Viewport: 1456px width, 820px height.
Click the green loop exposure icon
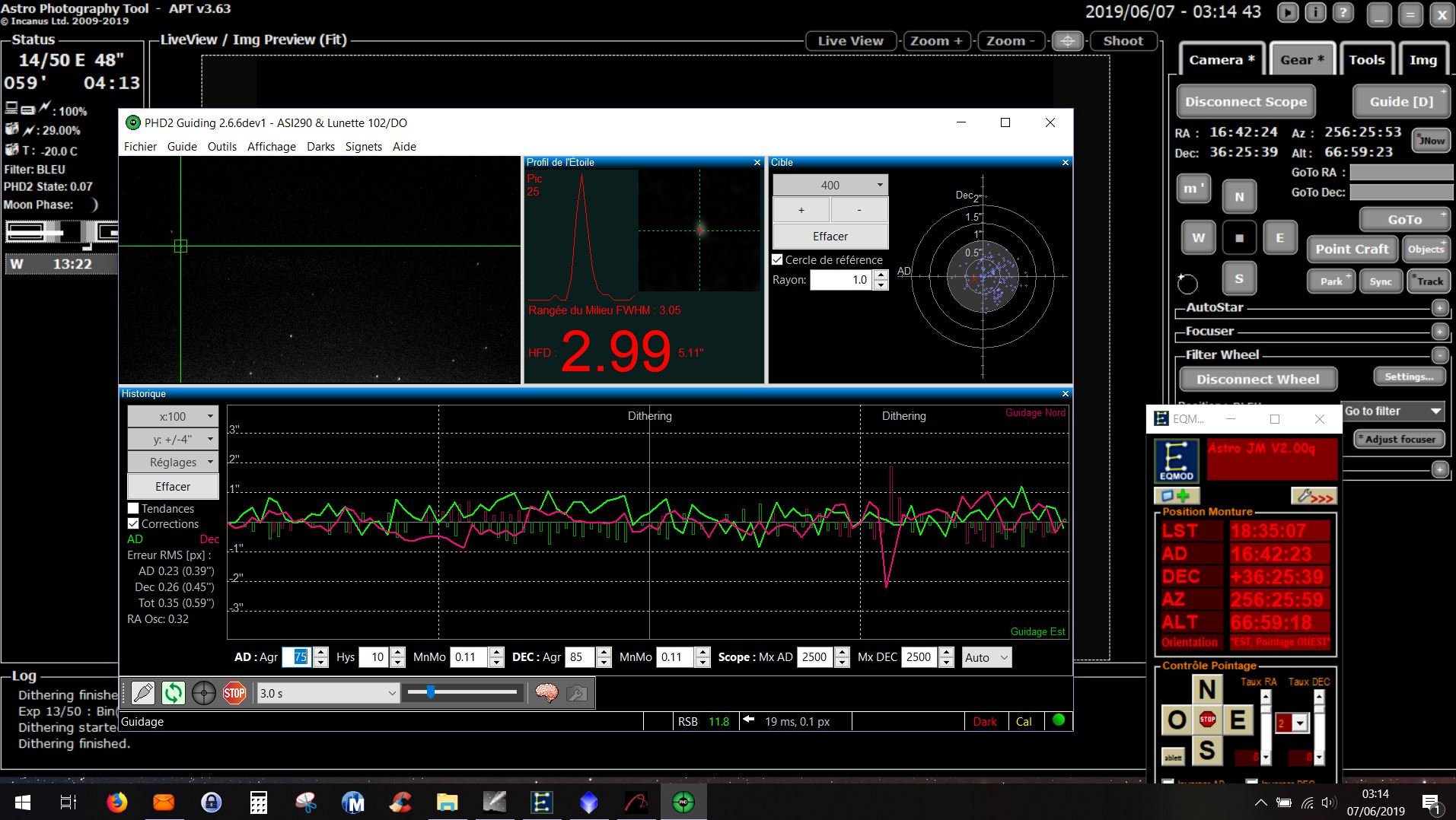(174, 693)
